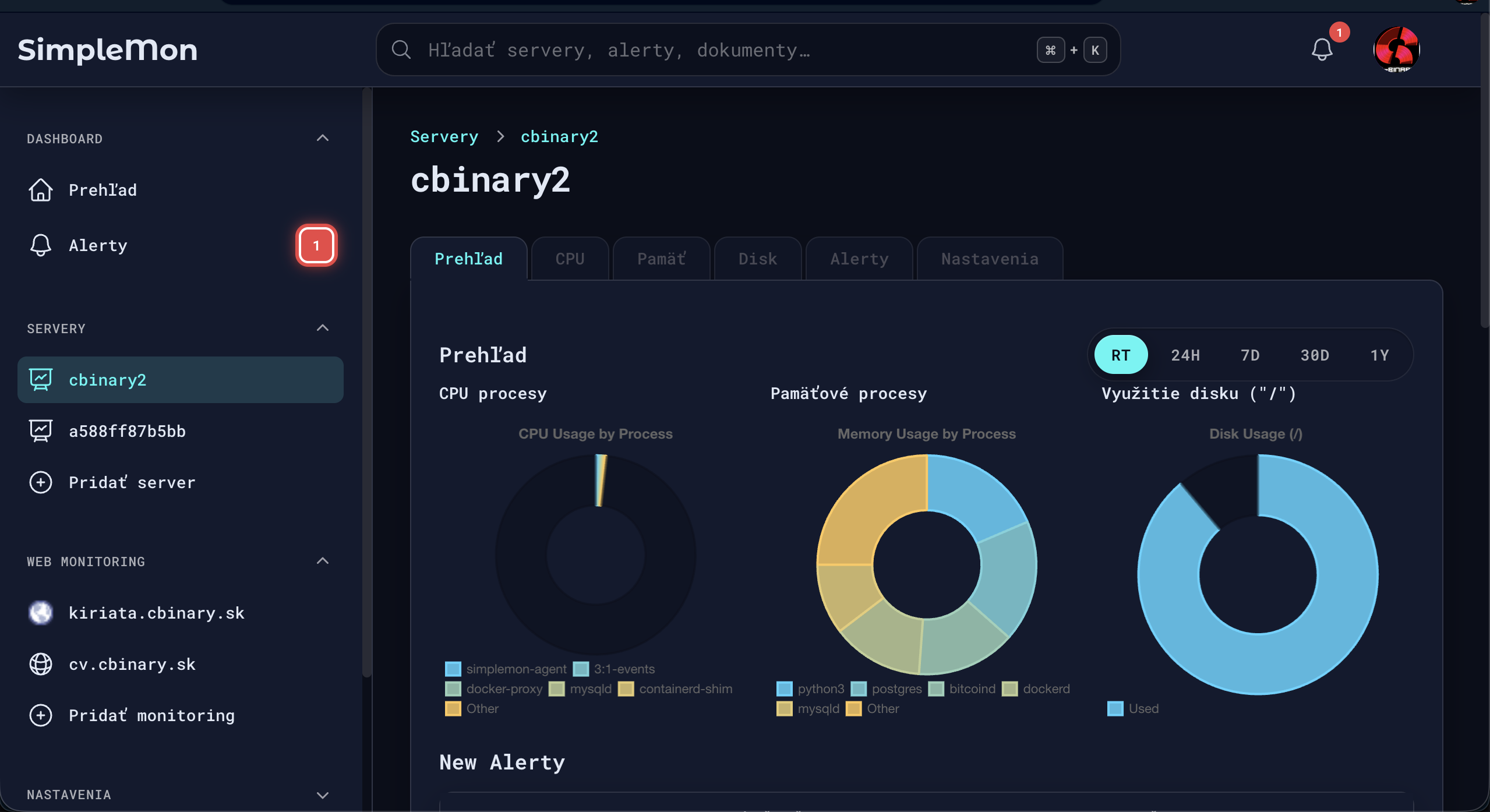
Task: Click the plus icon for Pridať monitoring
Action: pyautogui.click(x=41, y=715)
